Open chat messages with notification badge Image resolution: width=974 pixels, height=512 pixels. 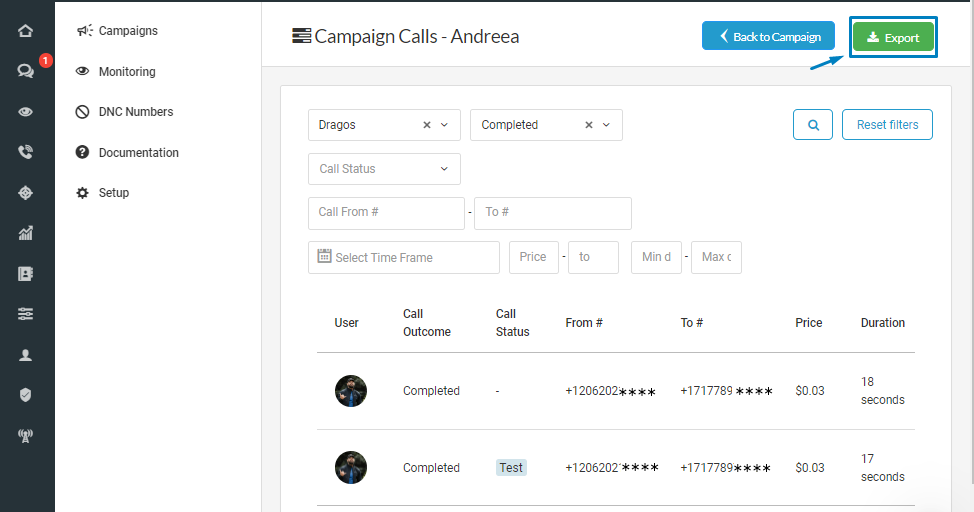26,72
